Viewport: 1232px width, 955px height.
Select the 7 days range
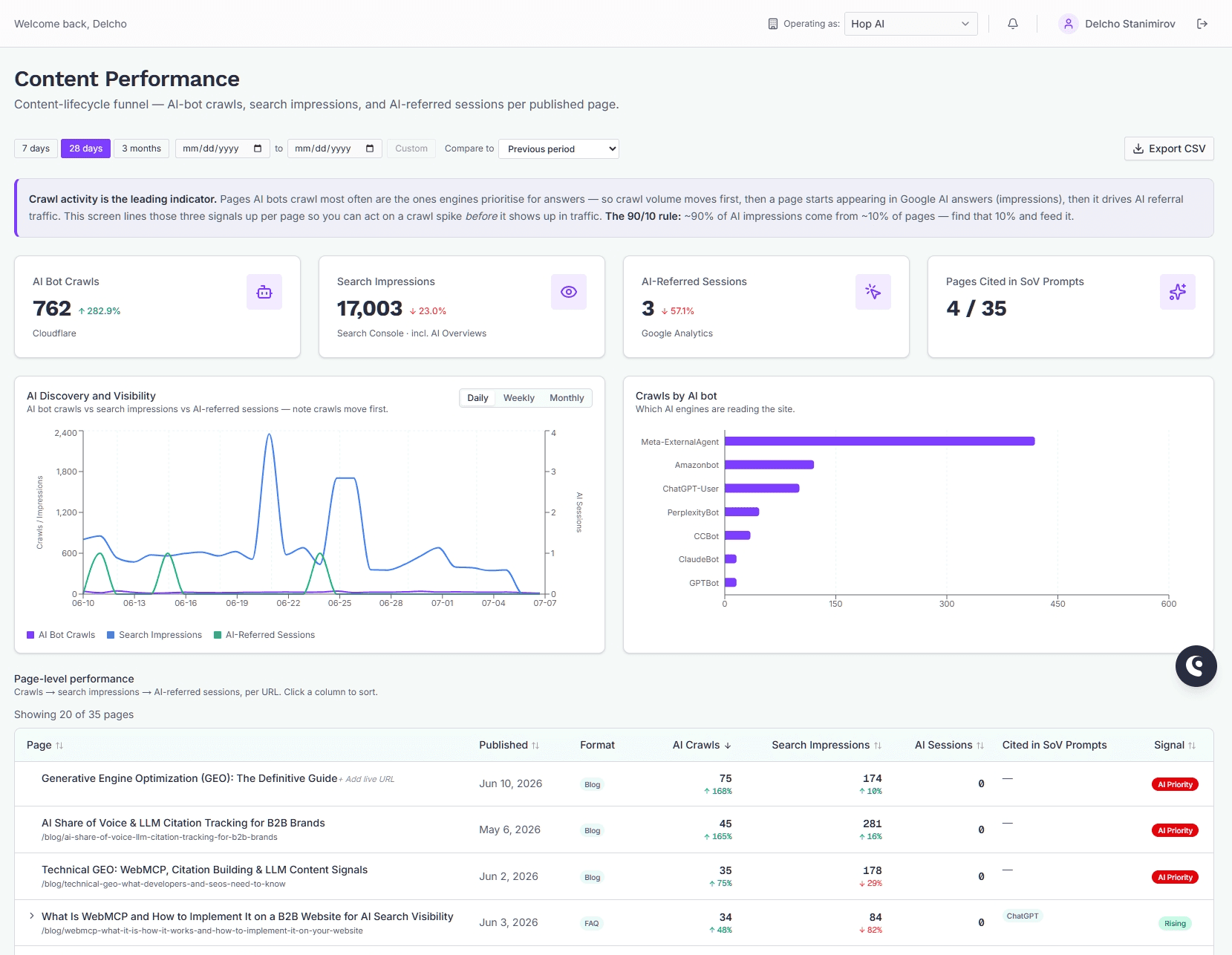coord(36,149)
